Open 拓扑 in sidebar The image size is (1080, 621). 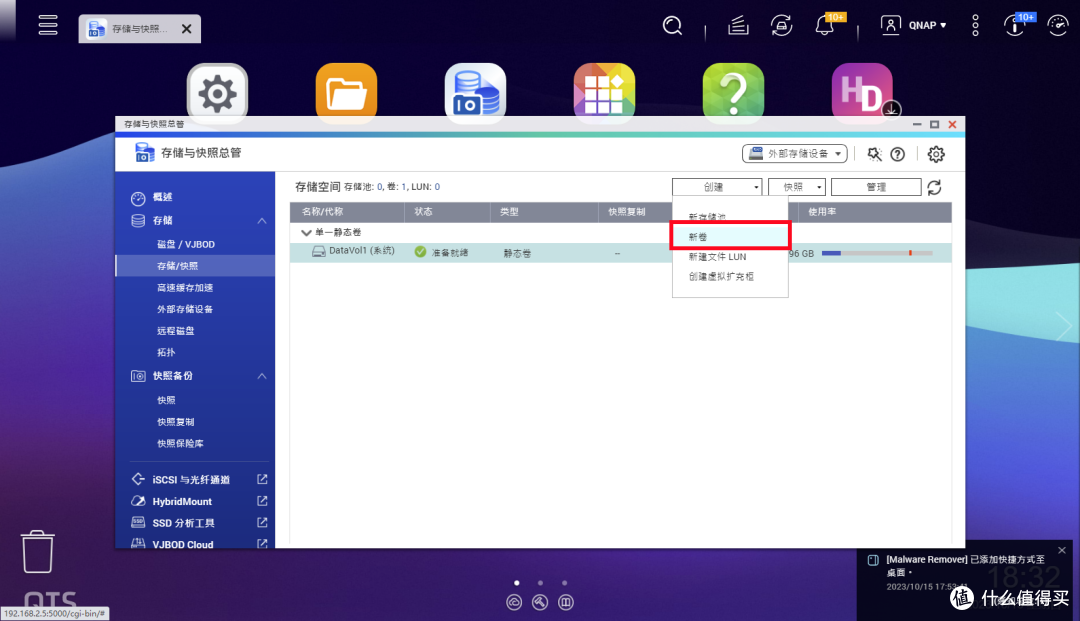[166, 352]
